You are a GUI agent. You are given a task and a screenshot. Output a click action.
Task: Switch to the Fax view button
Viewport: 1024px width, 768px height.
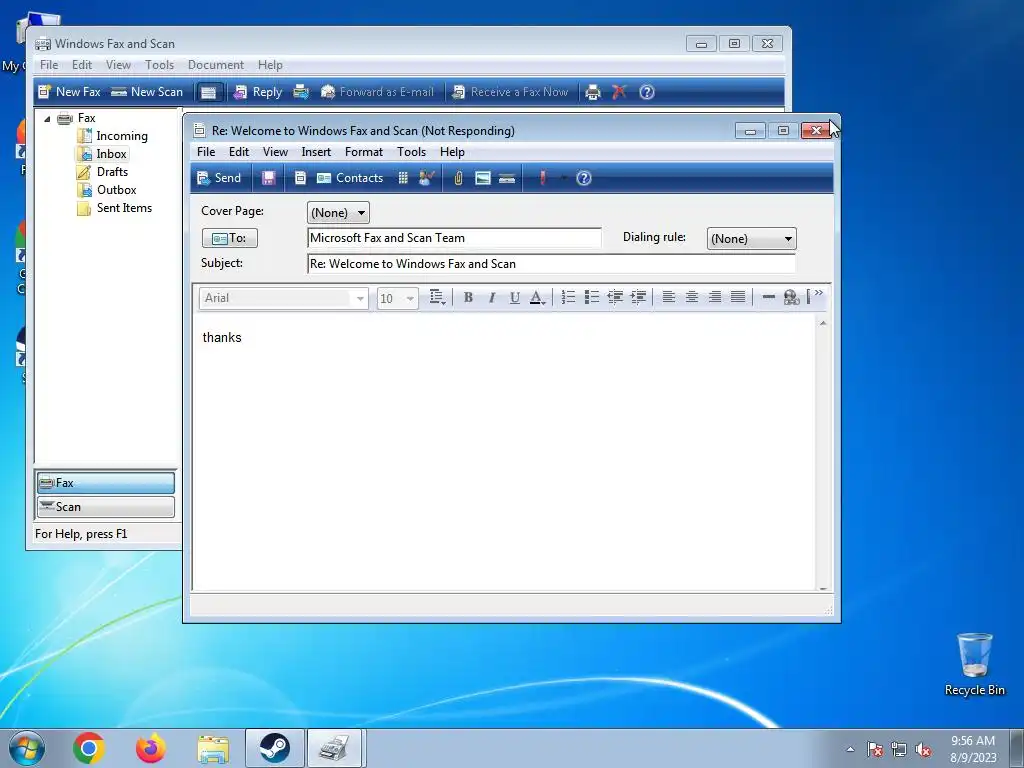point(106,483)
